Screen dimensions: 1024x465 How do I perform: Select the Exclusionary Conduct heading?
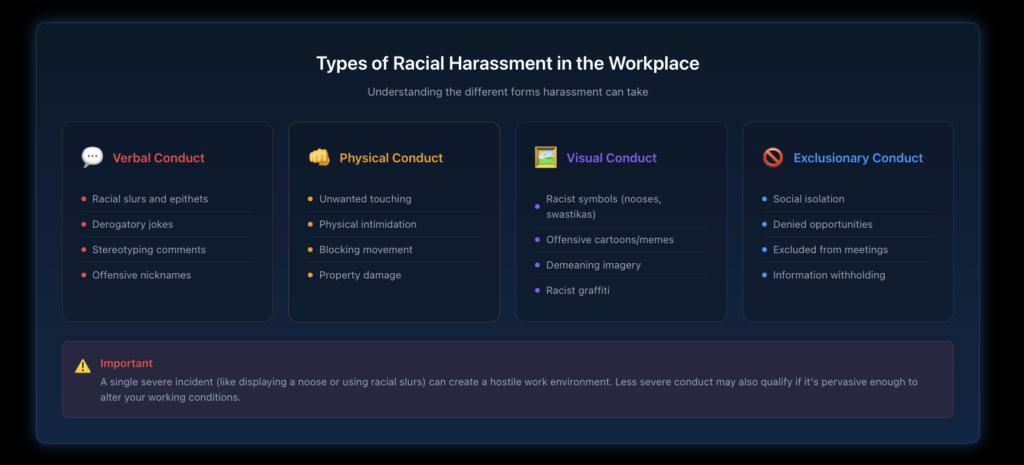(x=858, y=158)
